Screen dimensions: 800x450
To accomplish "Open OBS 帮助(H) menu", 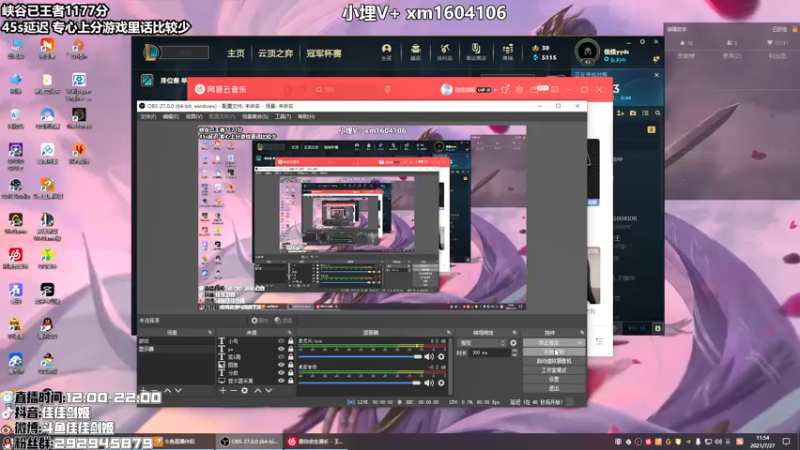I will tap(306, 117).
